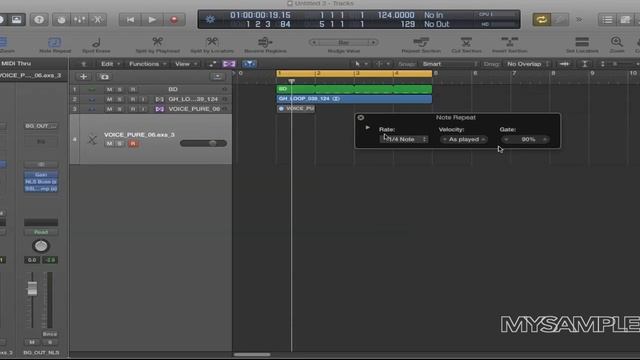Click the waveform zoom icon in the tracks menu bar

(564, 64)
